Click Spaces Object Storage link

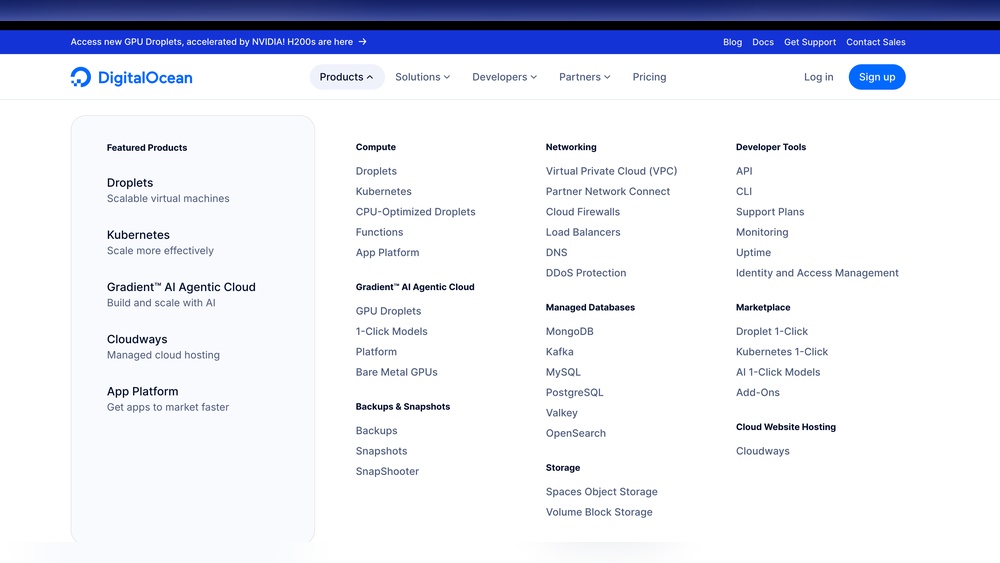tap(601, 492)
